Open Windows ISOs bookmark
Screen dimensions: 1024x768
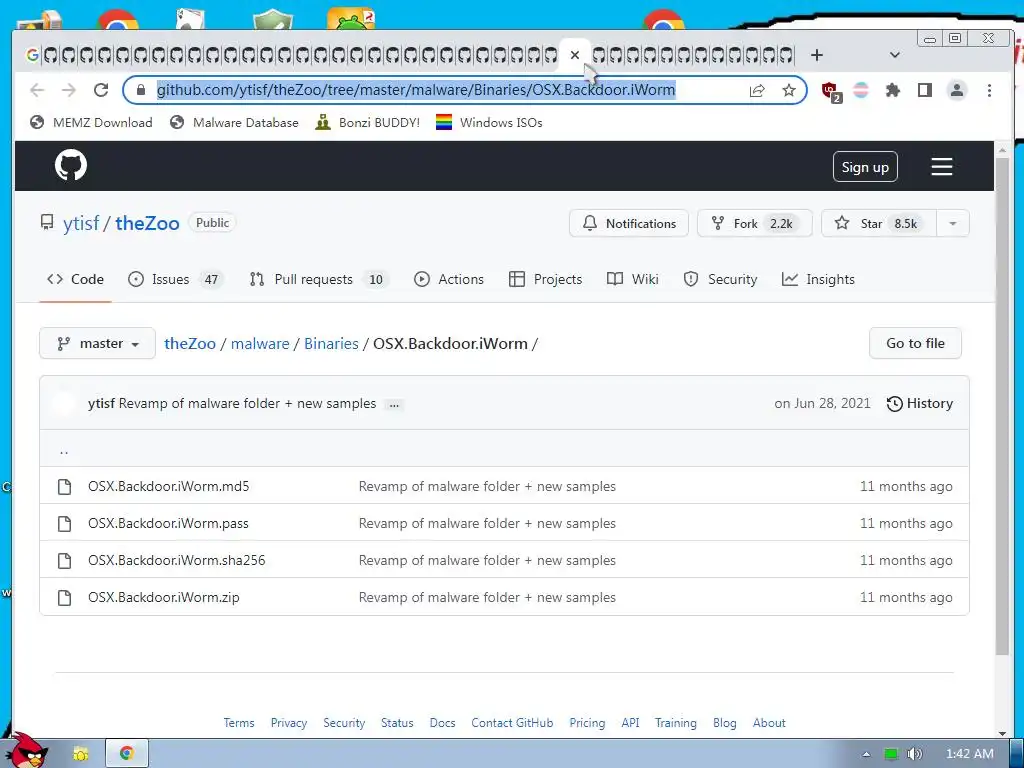pos(489,123)
